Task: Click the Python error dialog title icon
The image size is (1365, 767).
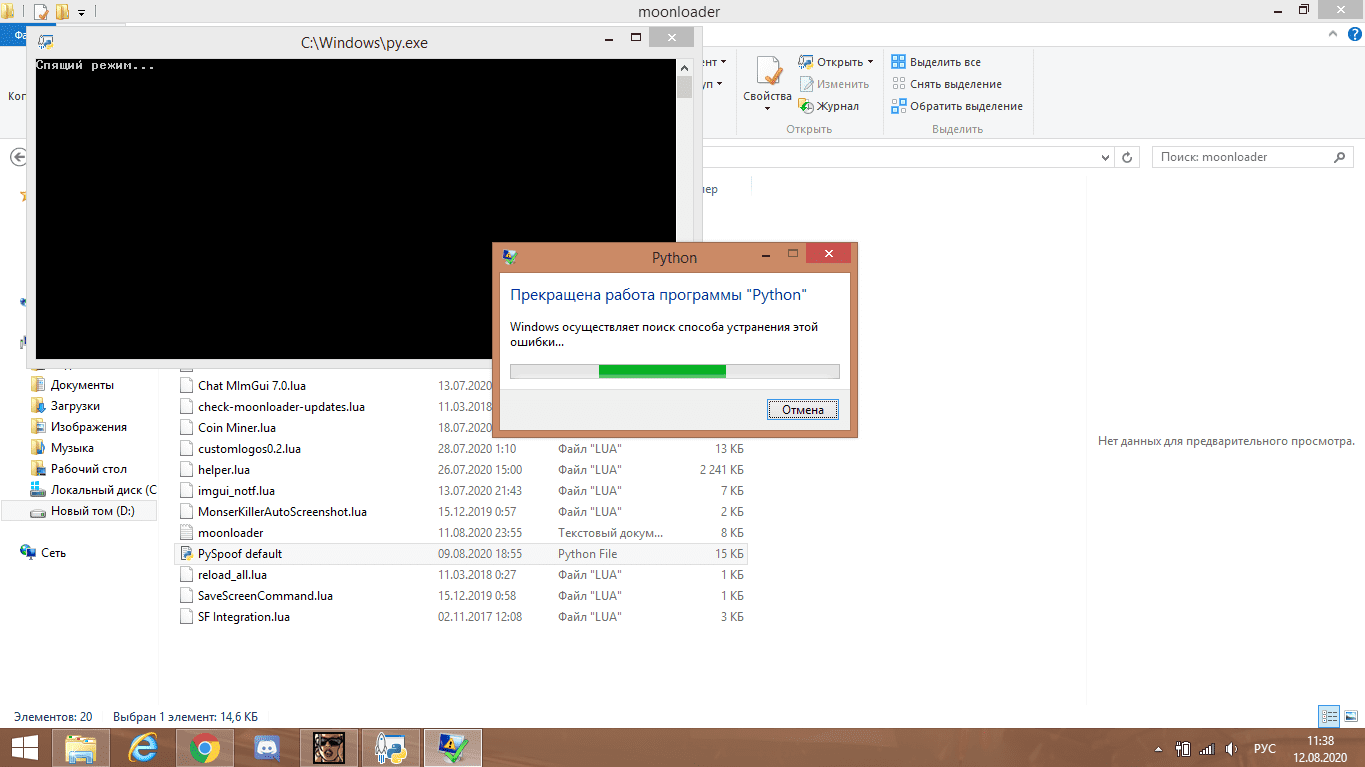Action: click(x=510, y=256)
